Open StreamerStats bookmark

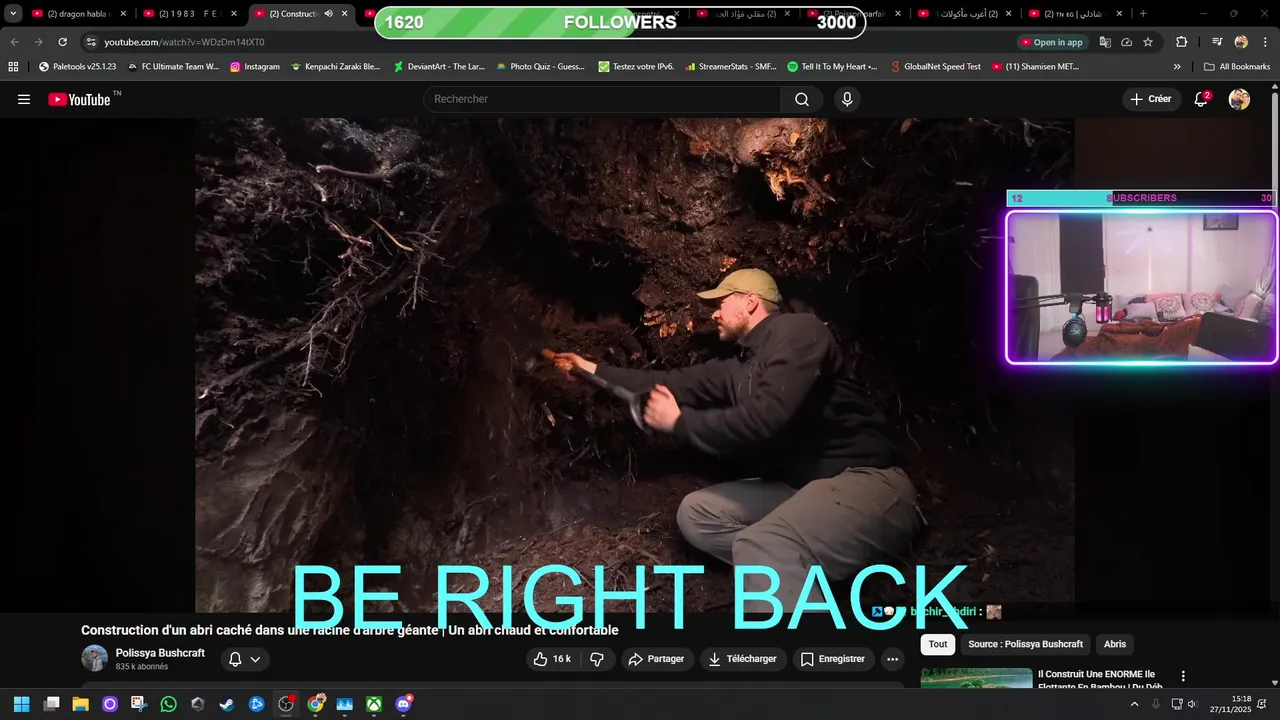(x=731, y=67)
